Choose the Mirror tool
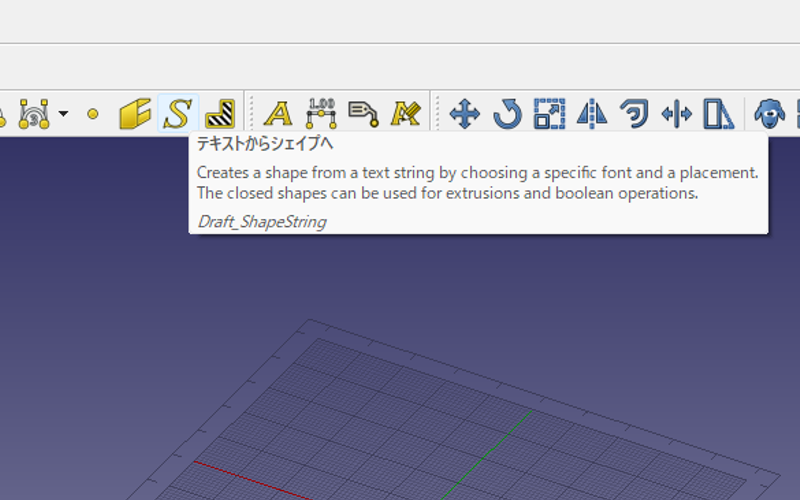800x500 pixels. click(x=592, y=114)
